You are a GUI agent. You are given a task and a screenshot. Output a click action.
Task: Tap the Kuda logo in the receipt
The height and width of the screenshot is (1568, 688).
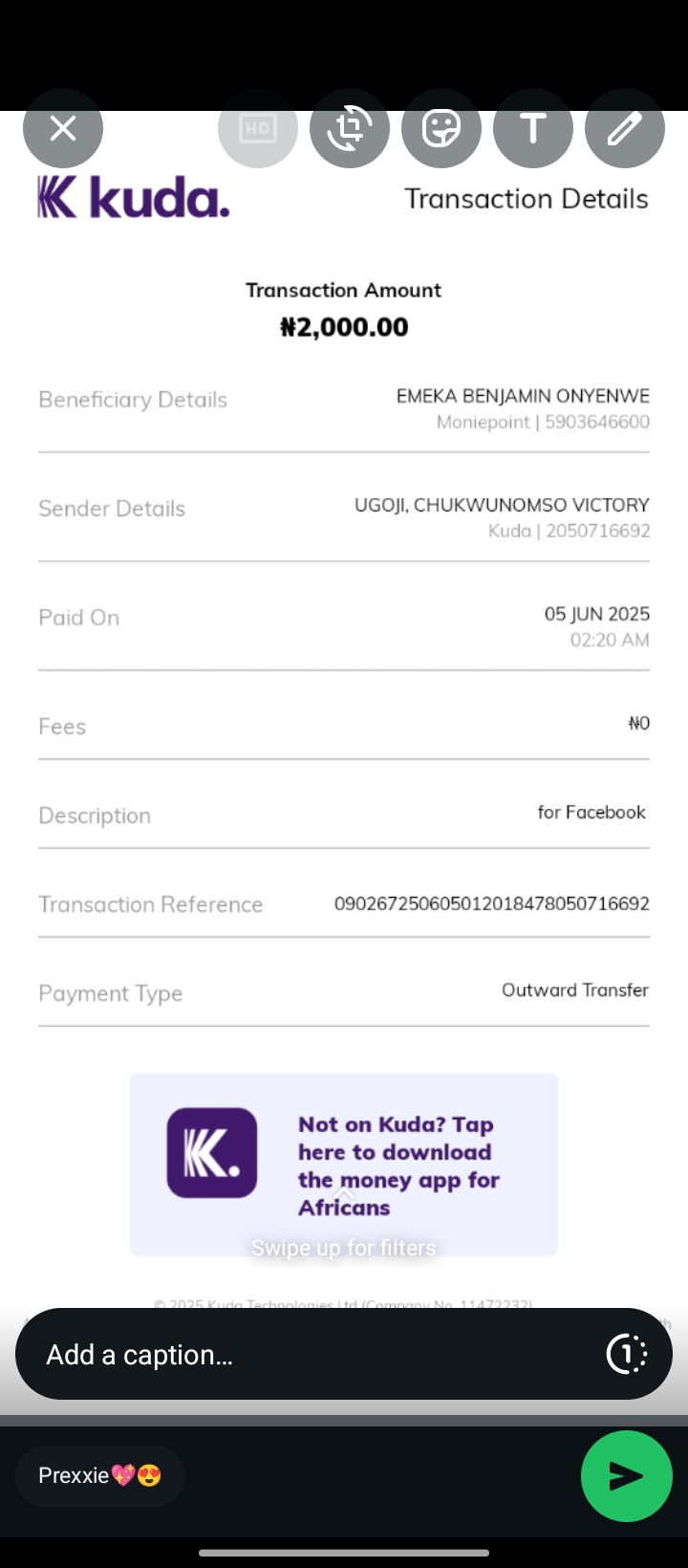pos(134,198)
